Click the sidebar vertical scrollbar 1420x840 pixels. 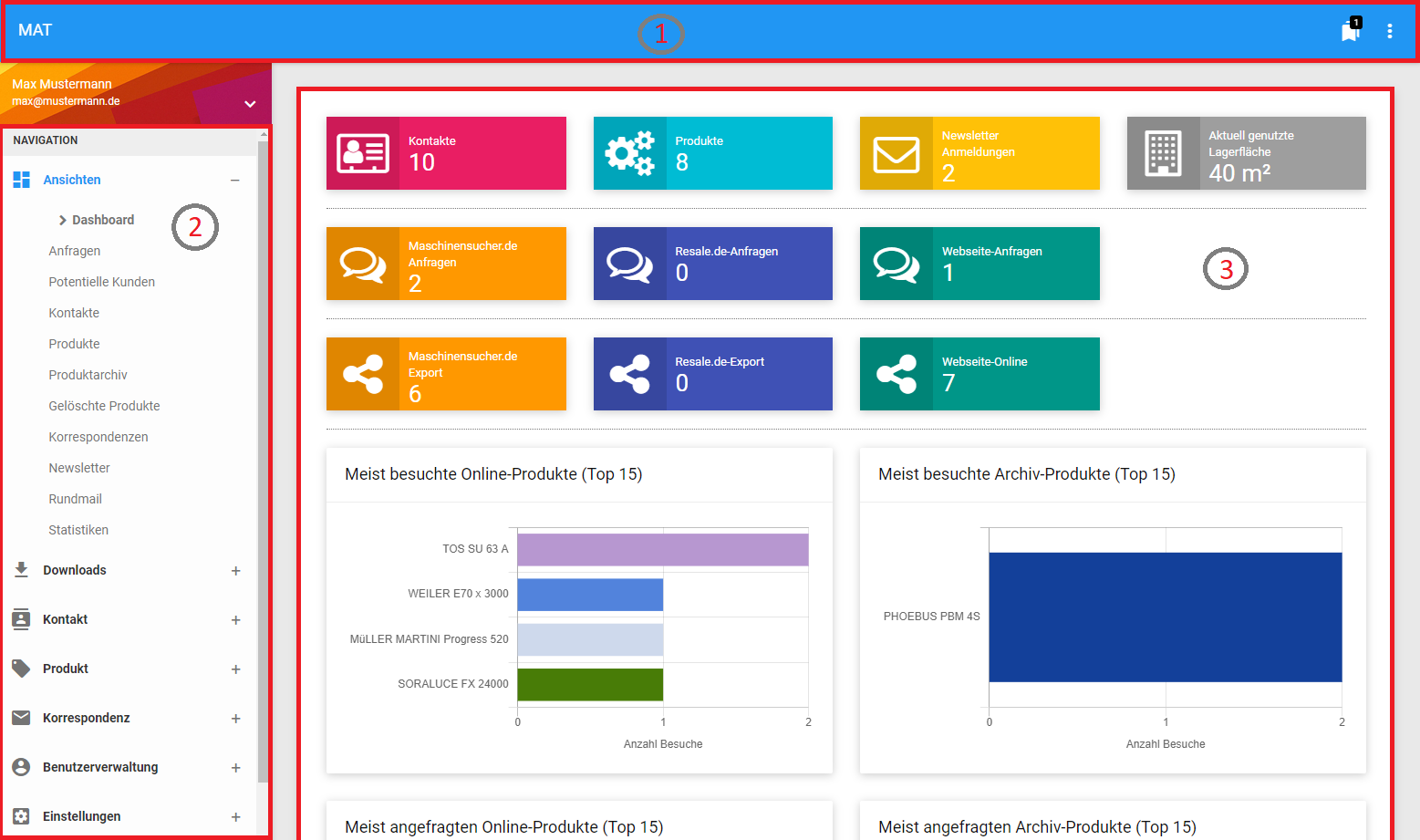[x=263, y=456]
